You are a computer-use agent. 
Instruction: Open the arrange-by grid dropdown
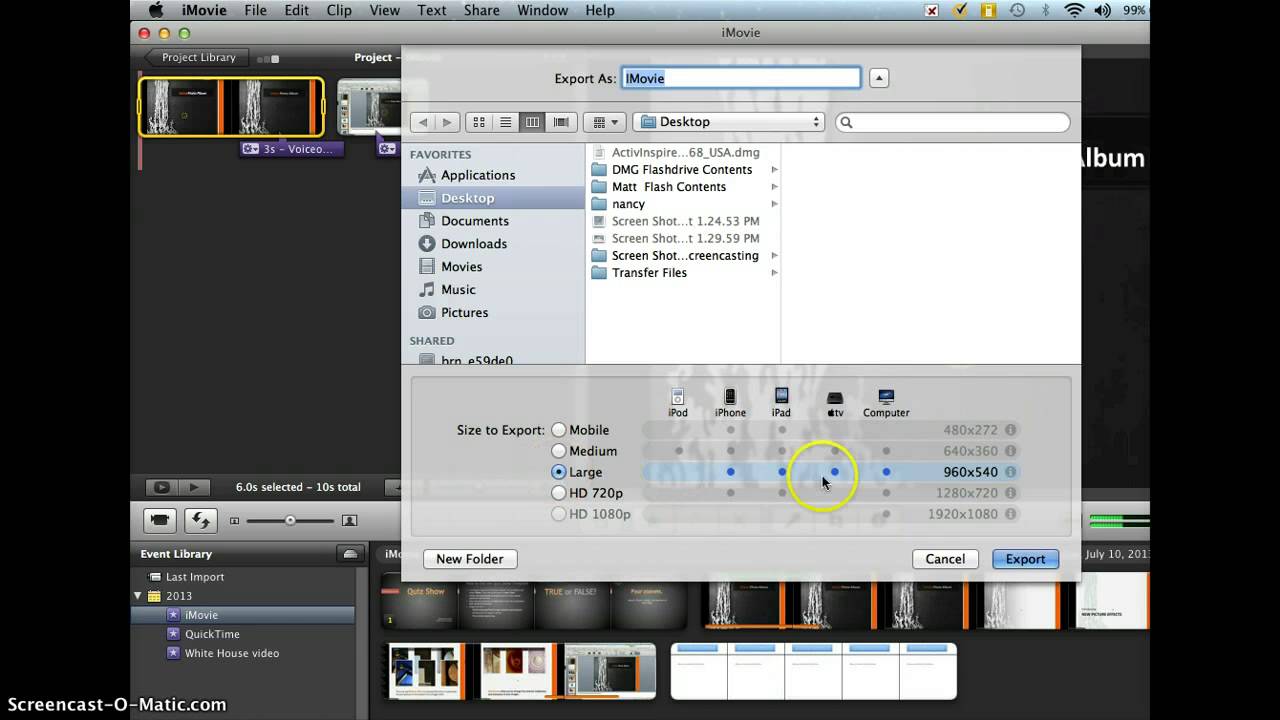point(604,122)
